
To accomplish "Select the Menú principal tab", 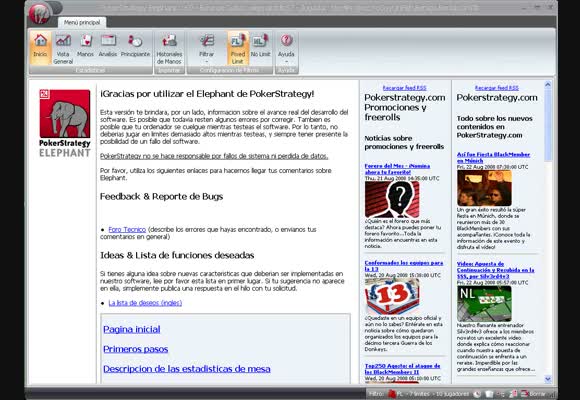I will (82, 23).
